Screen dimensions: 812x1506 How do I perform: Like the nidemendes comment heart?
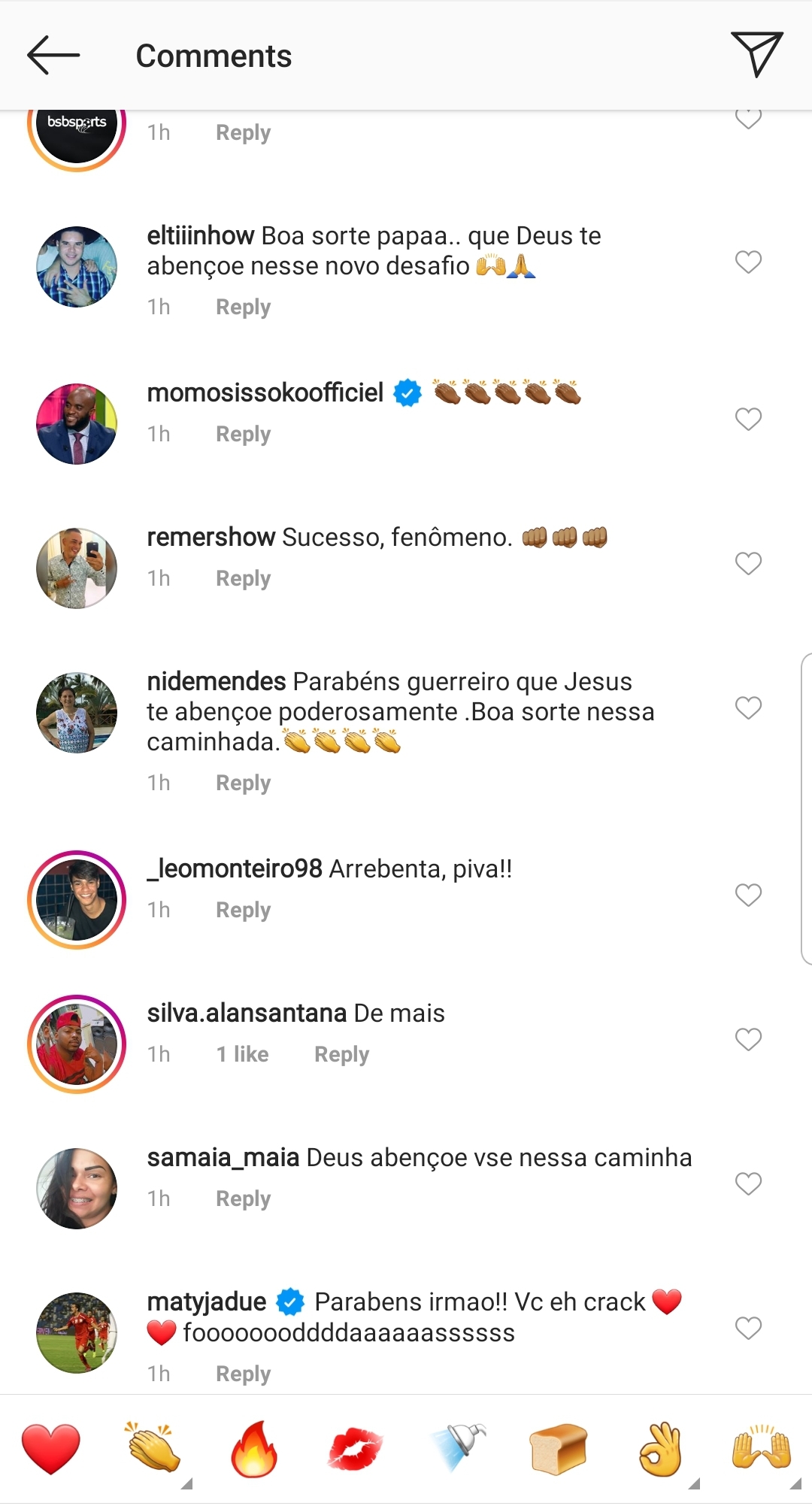[x=748, y=708]
